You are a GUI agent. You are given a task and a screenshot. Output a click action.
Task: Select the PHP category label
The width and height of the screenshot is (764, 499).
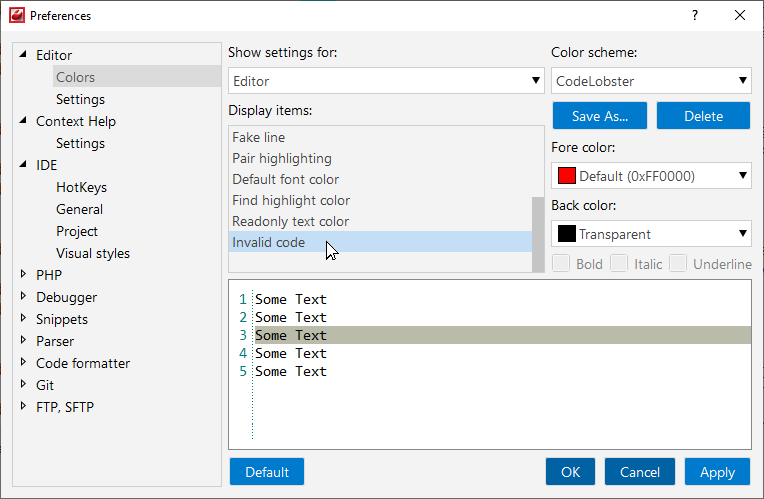(49, 275)
